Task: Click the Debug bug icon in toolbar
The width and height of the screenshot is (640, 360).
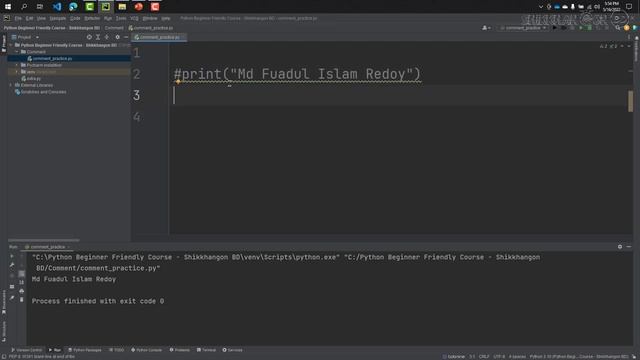Action: (563, 28)
